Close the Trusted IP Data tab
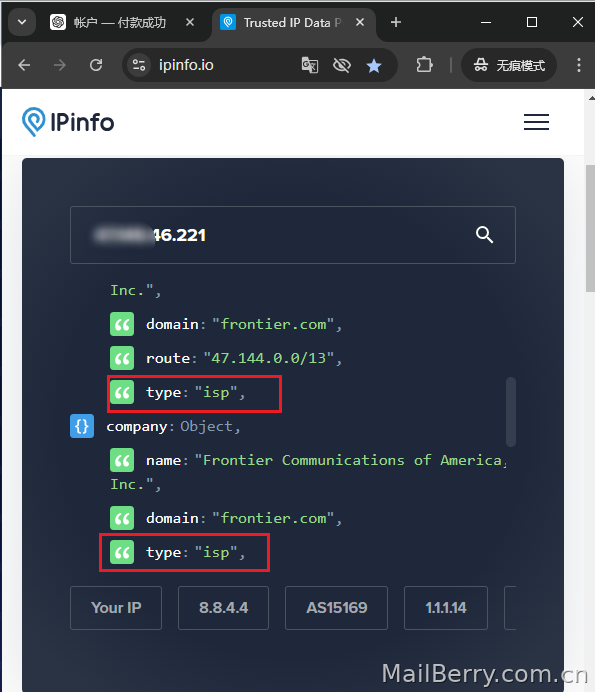This screenshot has height=692, width=595. (x=360, y=22)
